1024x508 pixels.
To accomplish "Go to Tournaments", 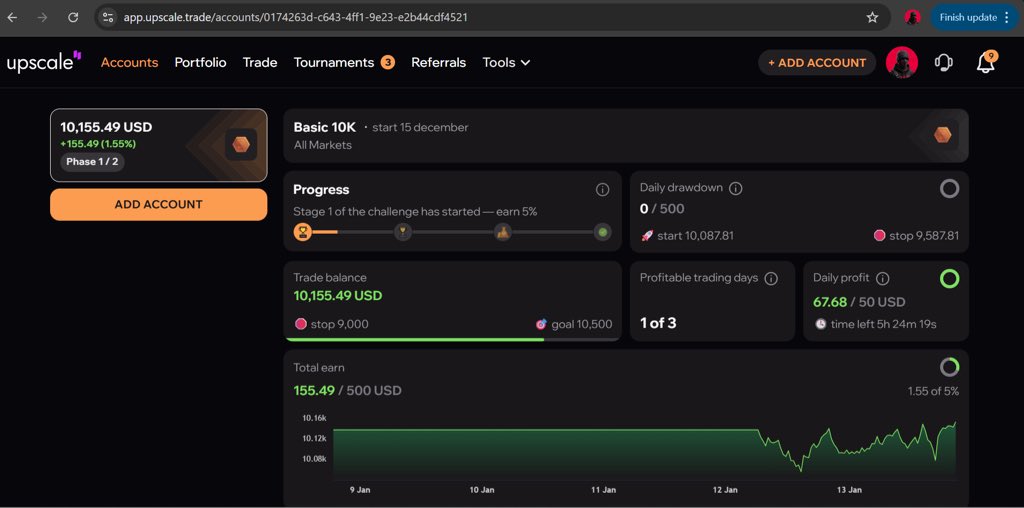I will point(334,63).
